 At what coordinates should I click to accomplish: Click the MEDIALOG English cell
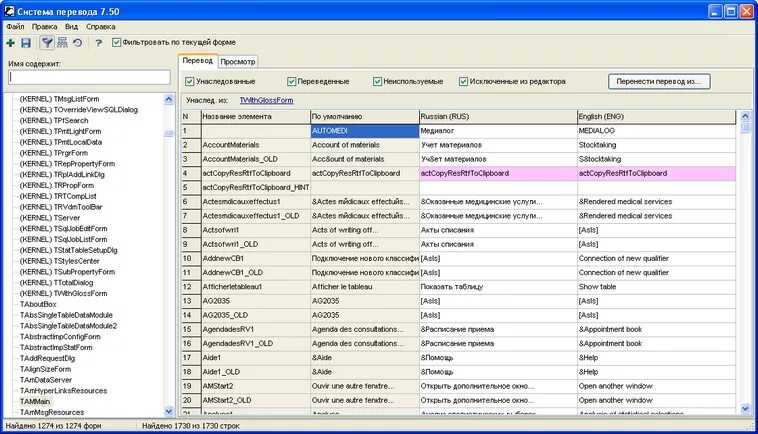pyautogui.click(x=656, y=131)
